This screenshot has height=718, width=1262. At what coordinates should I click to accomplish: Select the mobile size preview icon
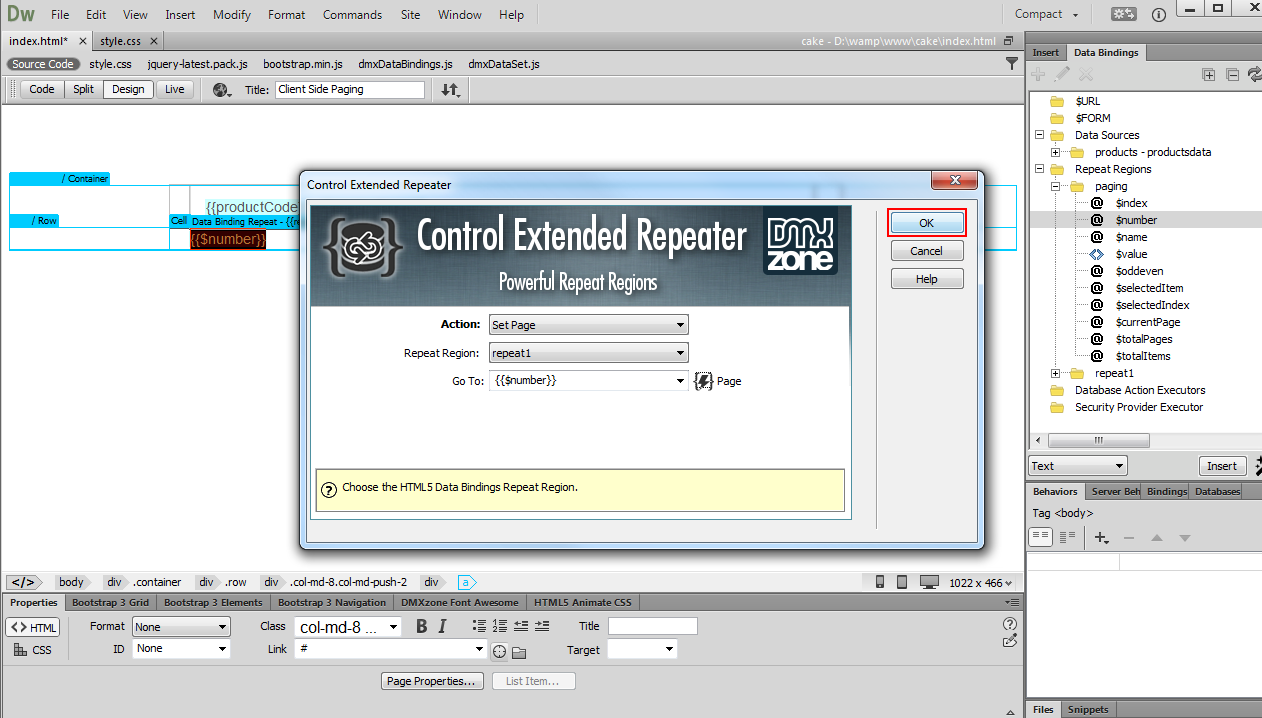click(x=880, y=582)
